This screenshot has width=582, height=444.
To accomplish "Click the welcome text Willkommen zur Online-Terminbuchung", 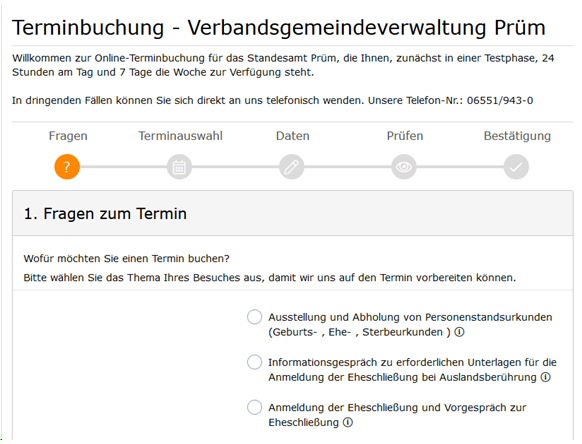I will pyautogui.click(x=283, y=65).
